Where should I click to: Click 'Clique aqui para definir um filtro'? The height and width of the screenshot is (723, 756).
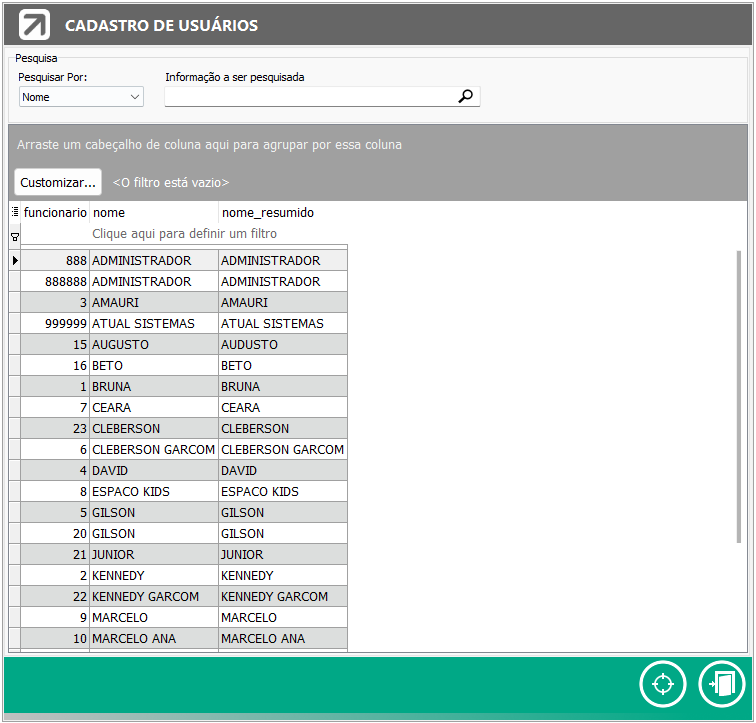pyautogui.click(x=184, y=234)
